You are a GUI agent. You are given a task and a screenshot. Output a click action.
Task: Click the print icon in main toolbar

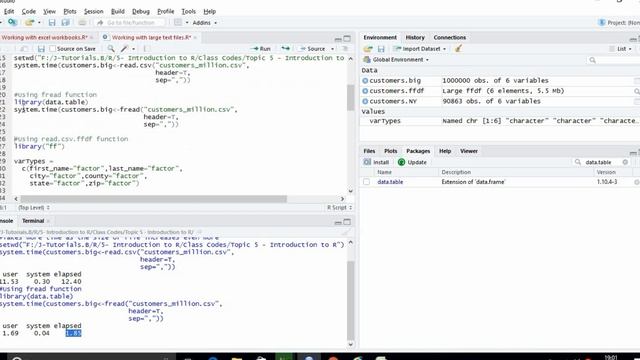[82, 22]
